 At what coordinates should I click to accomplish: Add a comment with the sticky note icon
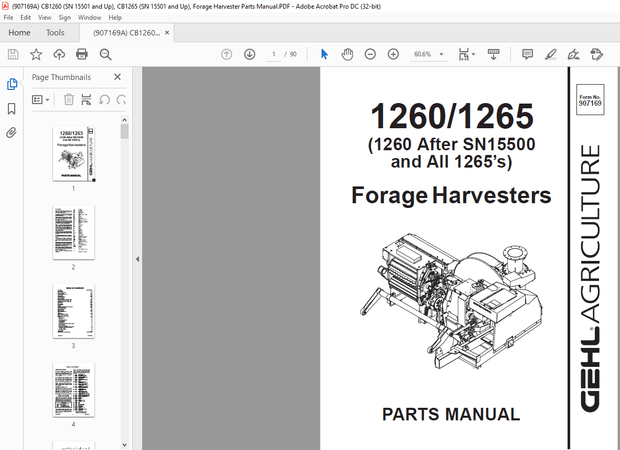527,54
